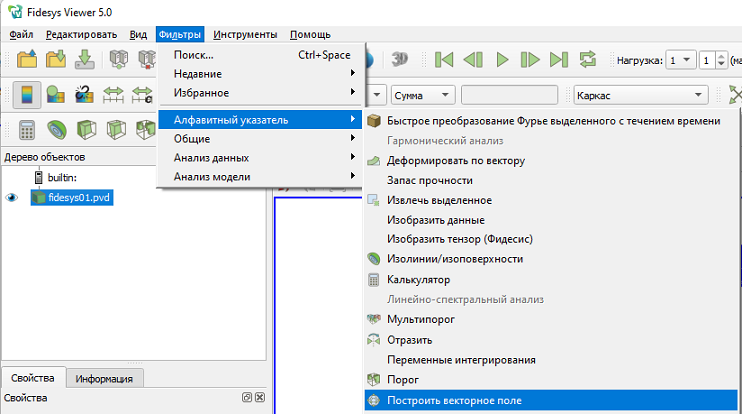
Task: Open the Нагрузка load number dropdown
Action: pos(680,60)
